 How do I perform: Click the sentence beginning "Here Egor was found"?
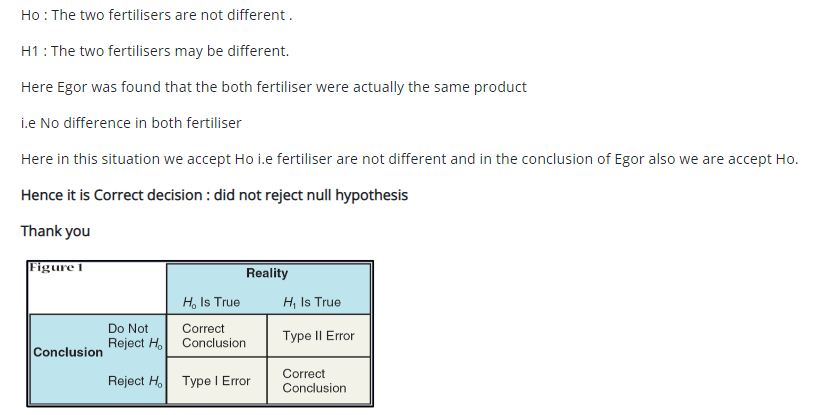coord(273,87)
